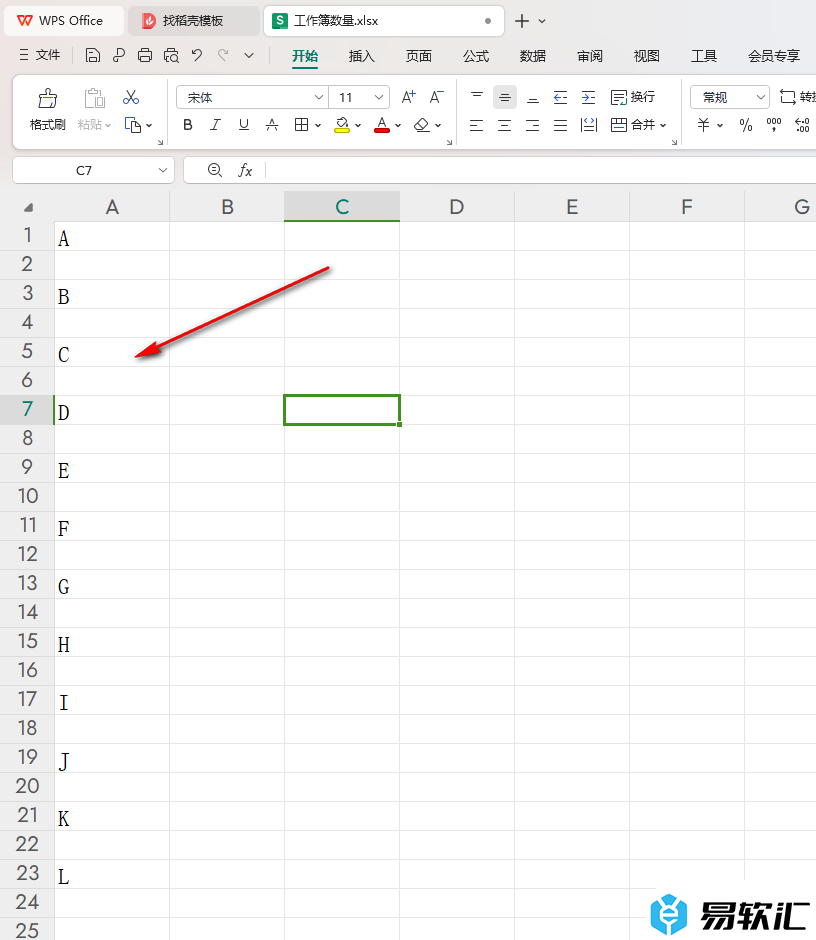Decrease indent icon

(x=560, y=97)
